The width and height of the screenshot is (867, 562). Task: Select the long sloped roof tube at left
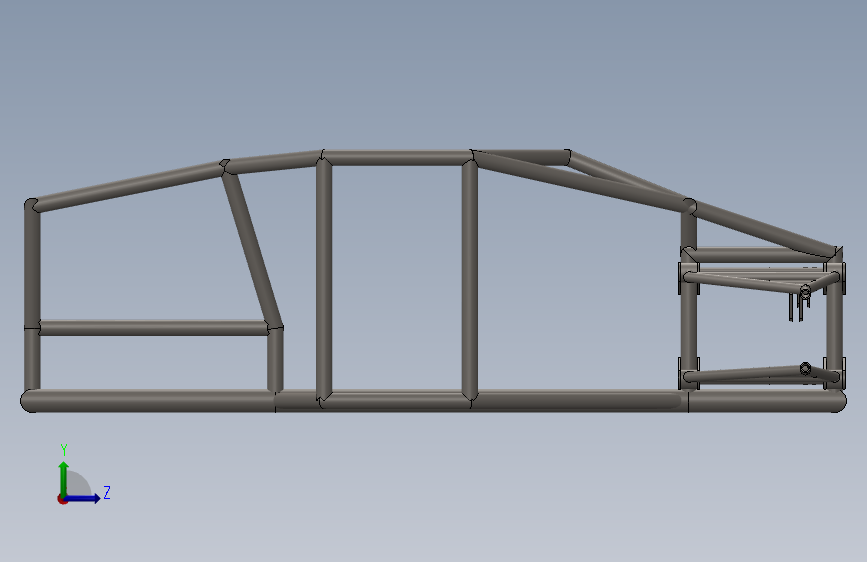tap(129, 186)
